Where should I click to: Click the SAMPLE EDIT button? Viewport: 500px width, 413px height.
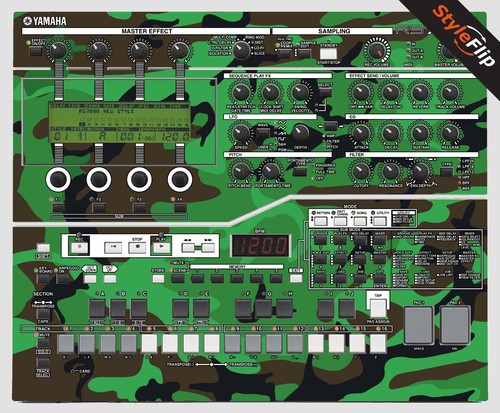pyautogui.click(x=304, y=53)
